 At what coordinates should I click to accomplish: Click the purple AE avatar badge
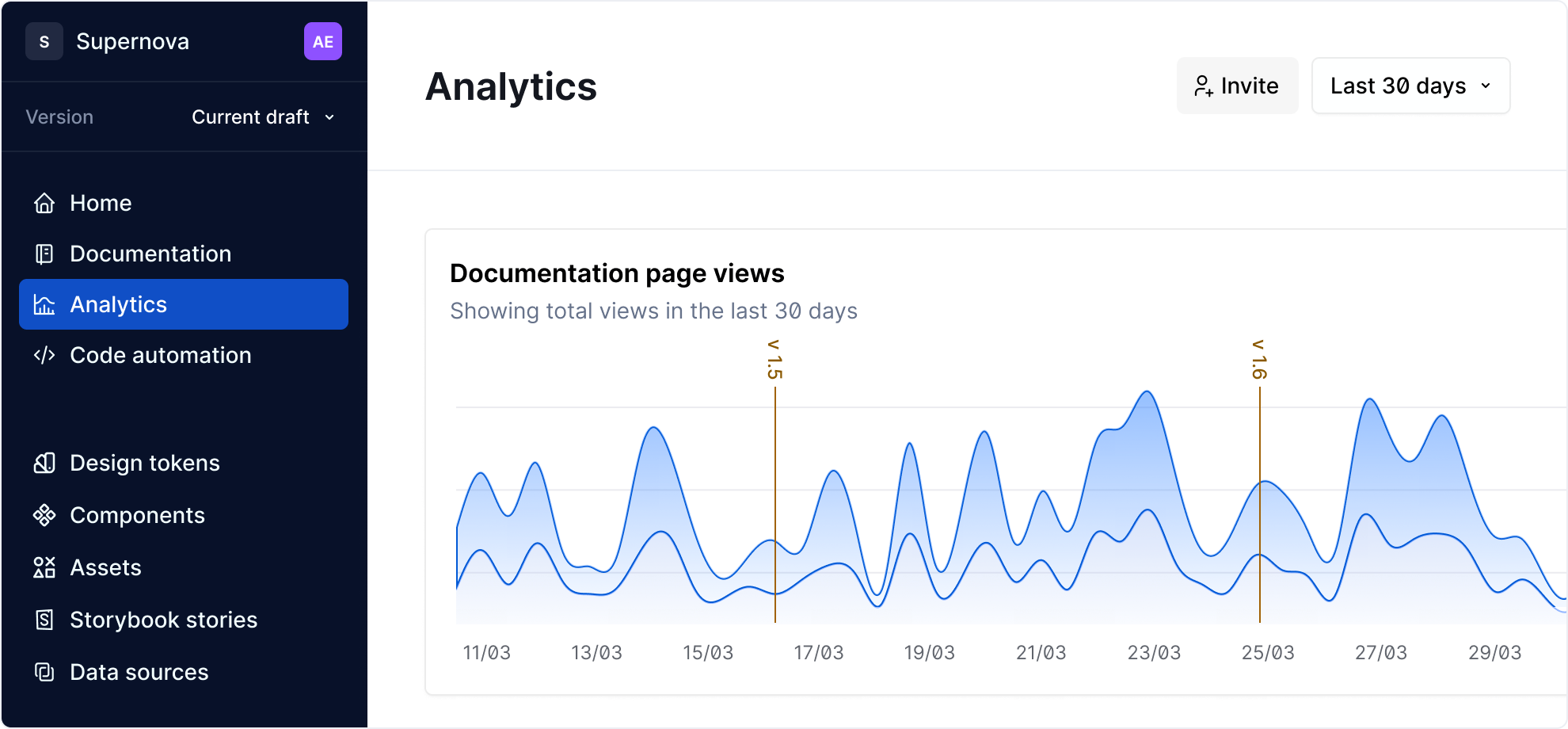pyautogui.click(x=323, y=41)
